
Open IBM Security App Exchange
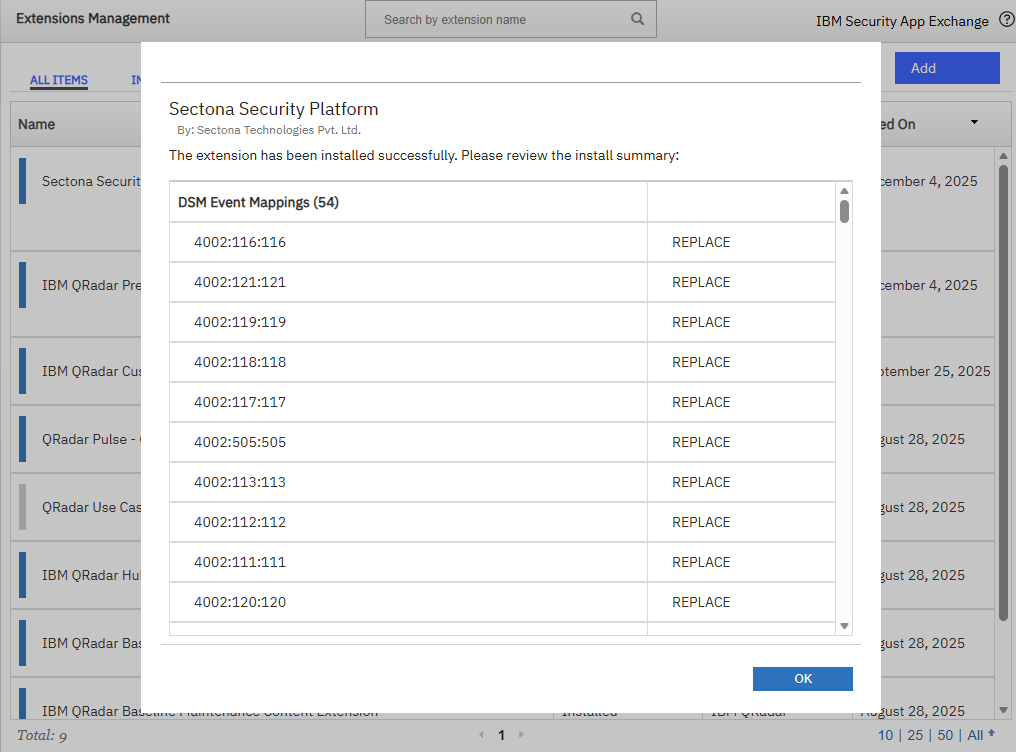coord(902,19)
